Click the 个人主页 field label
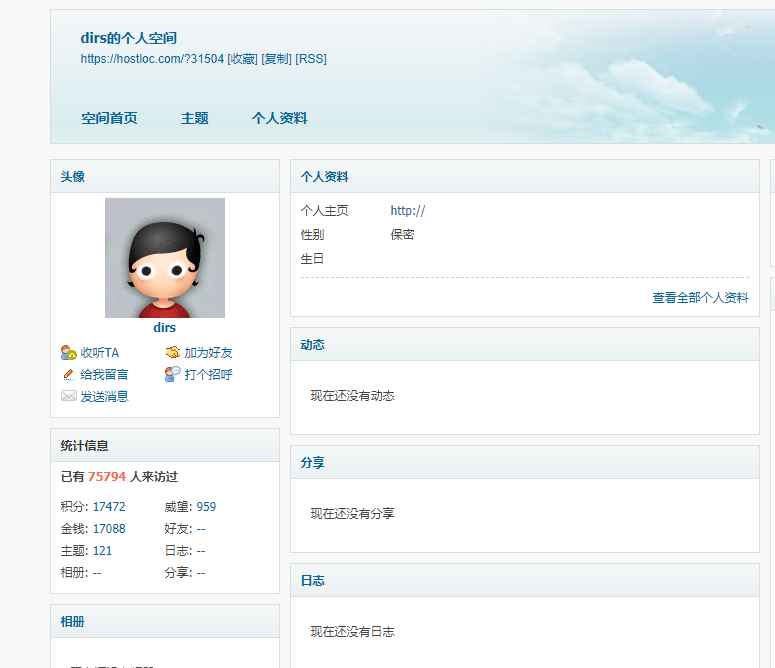The image size is (775, 668). point(324,210)
